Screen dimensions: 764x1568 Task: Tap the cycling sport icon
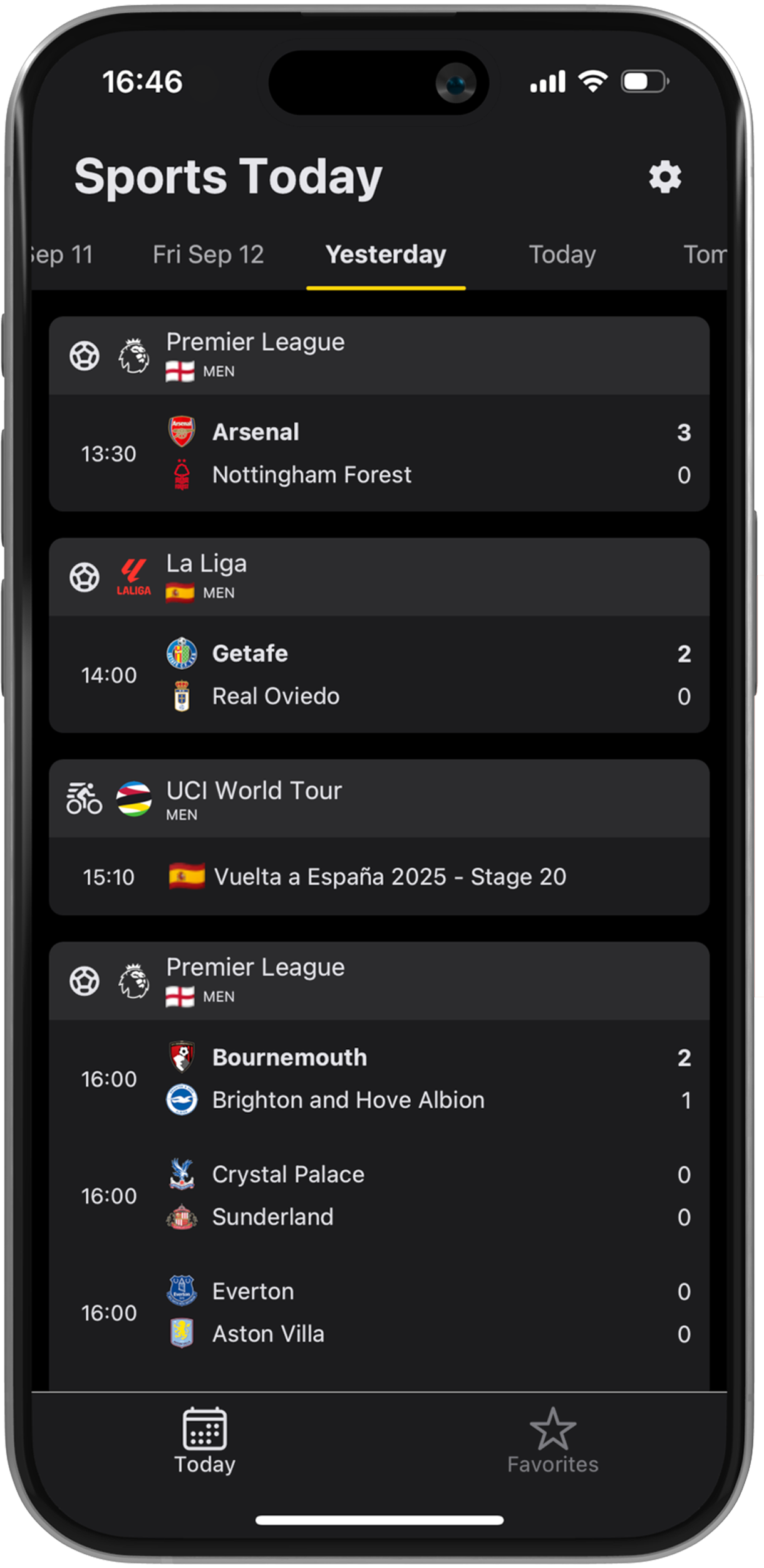[x=84, y=799]
